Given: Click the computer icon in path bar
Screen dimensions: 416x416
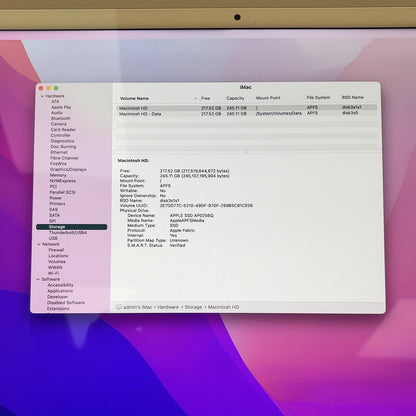Looking at the screenshot, I should [x=118, y=307].
